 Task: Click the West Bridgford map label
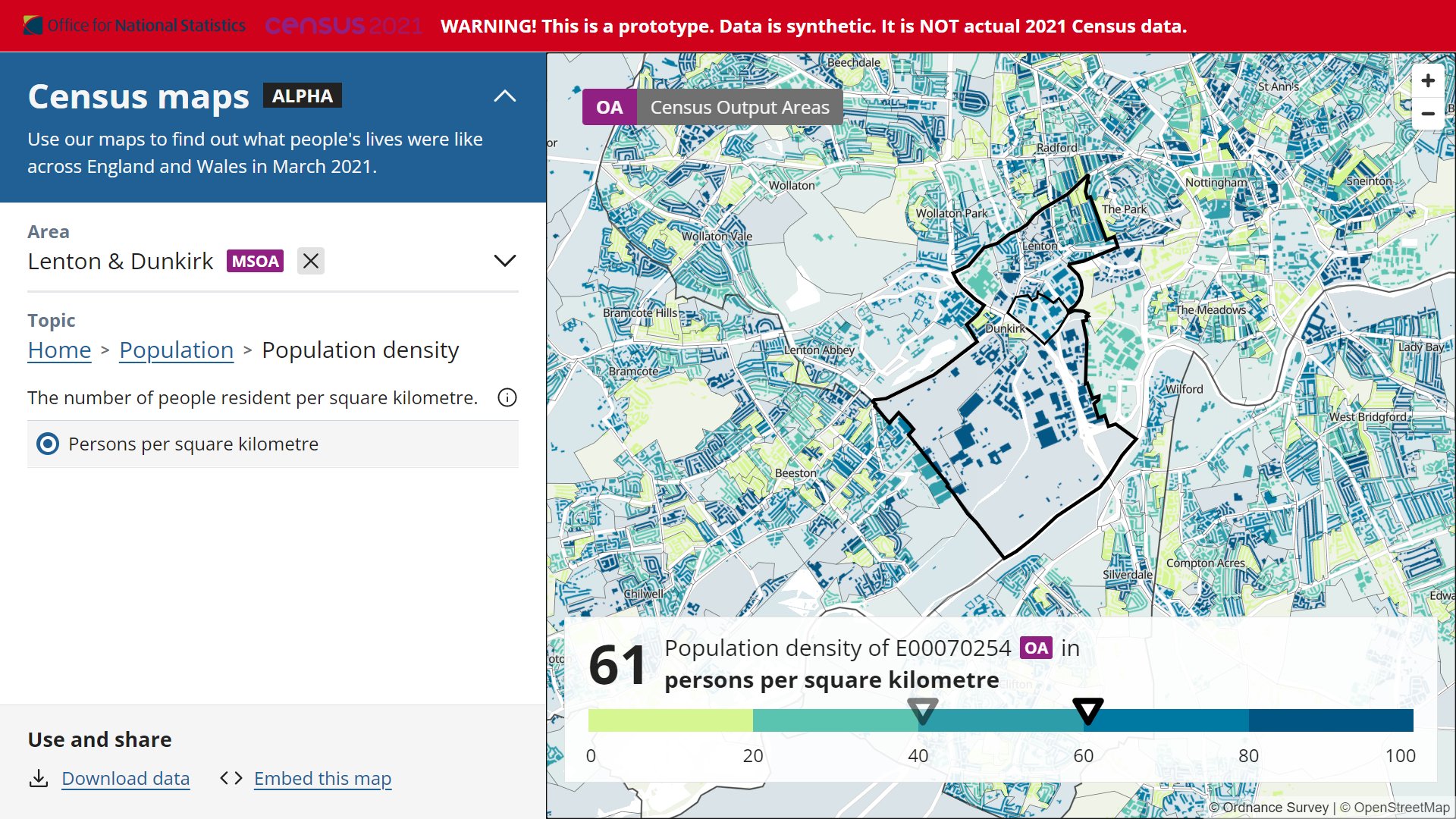pos(1367,417)
